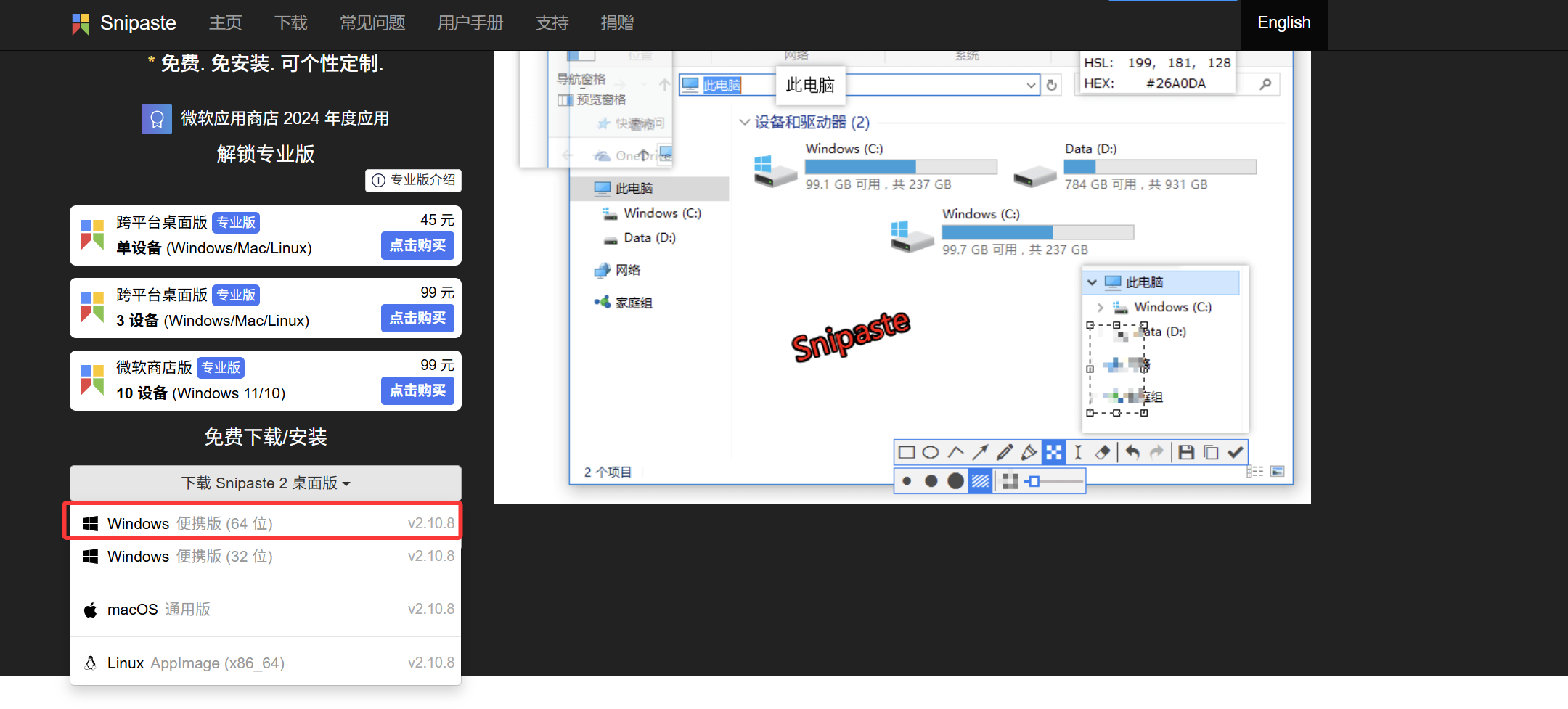
Task: Click the magnifier search icon in the explorer
Action: 1265,84
